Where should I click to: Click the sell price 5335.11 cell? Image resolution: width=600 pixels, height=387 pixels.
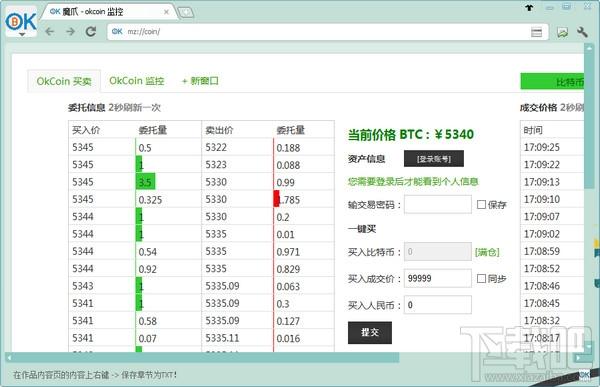coord(222,338)
